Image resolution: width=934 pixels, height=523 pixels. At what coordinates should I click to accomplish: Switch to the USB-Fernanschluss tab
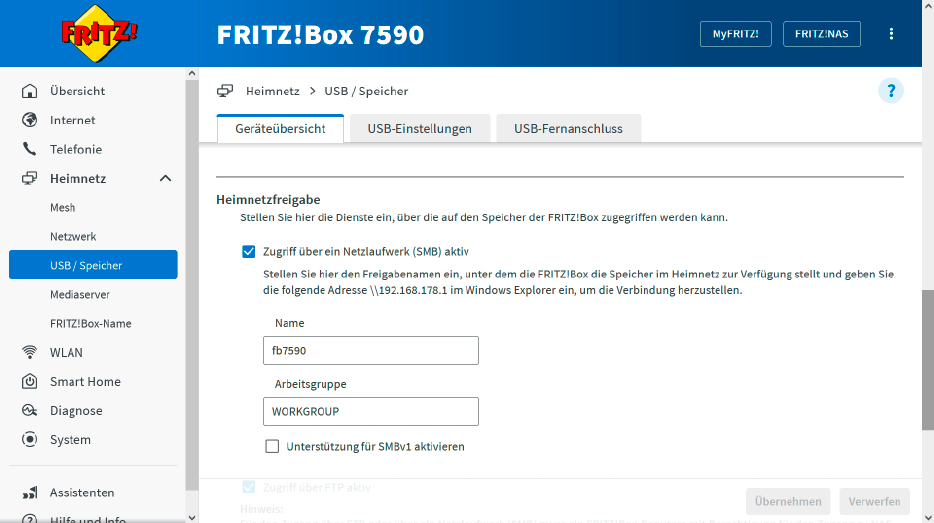click(x=568, y=129)
